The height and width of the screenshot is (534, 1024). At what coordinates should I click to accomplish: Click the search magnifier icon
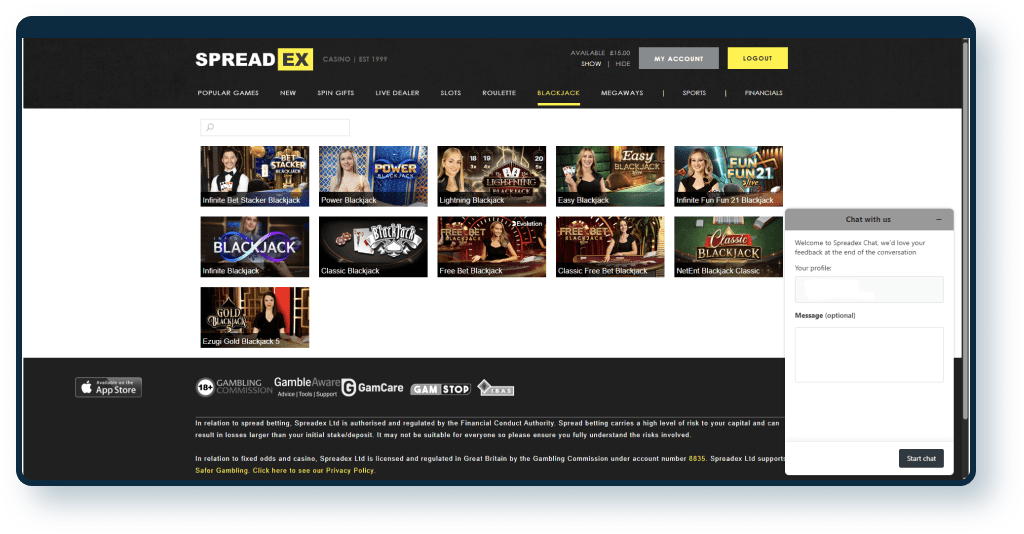210,127
